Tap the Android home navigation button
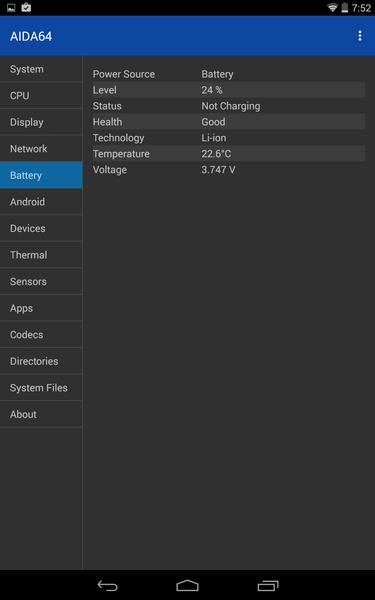This screenshot has width=375, height=600. [187, 585]
